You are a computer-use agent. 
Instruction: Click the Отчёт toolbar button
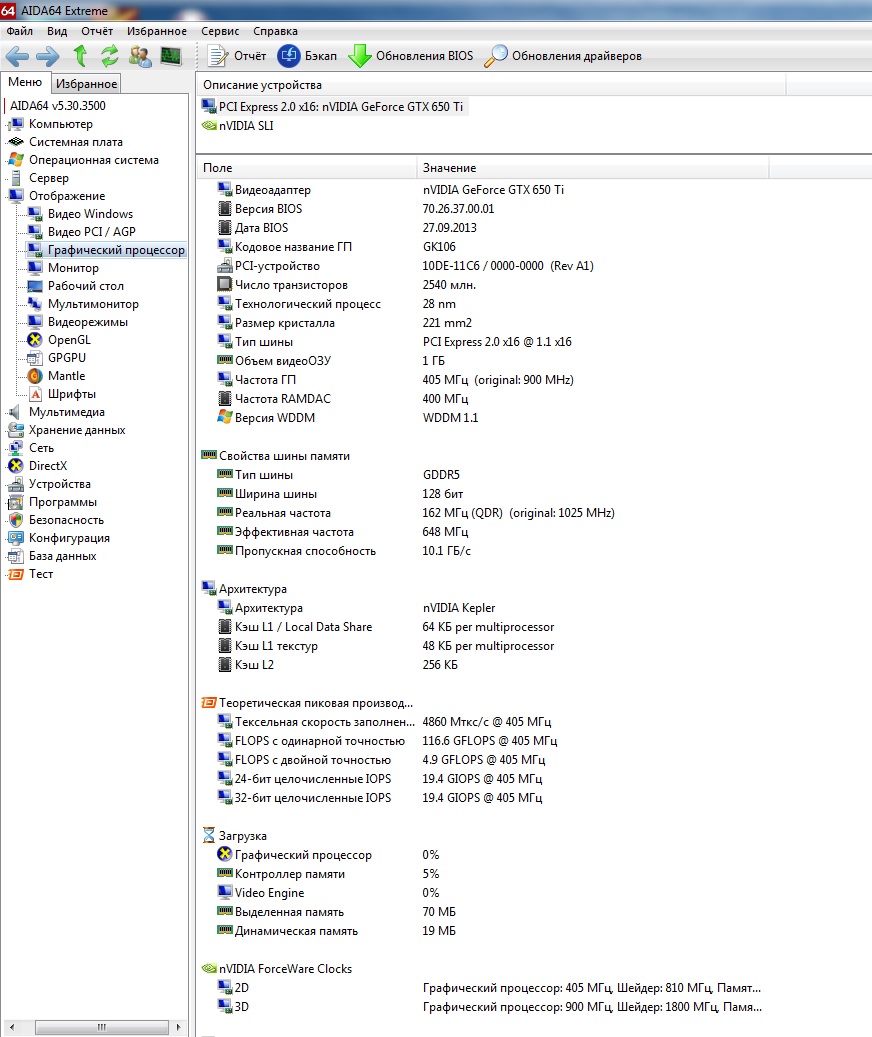click(237, 56)
